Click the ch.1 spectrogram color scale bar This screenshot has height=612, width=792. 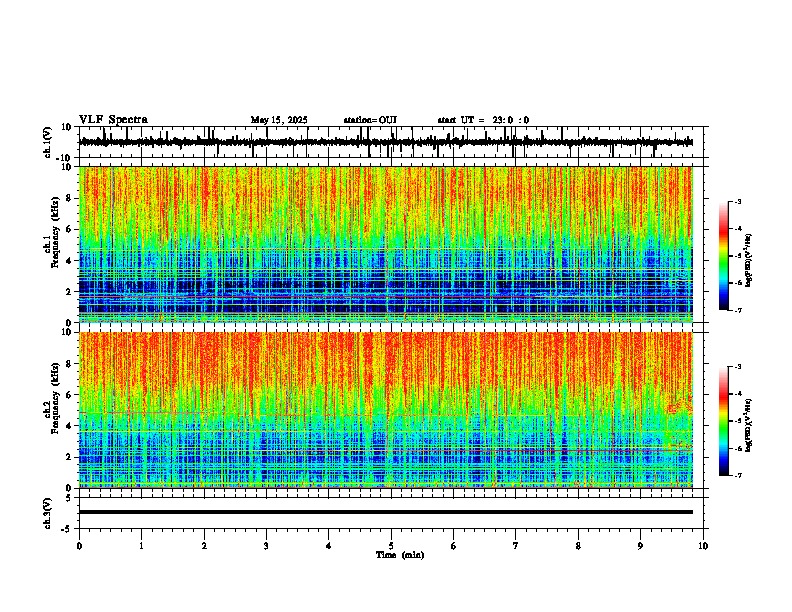coord(724,256)
